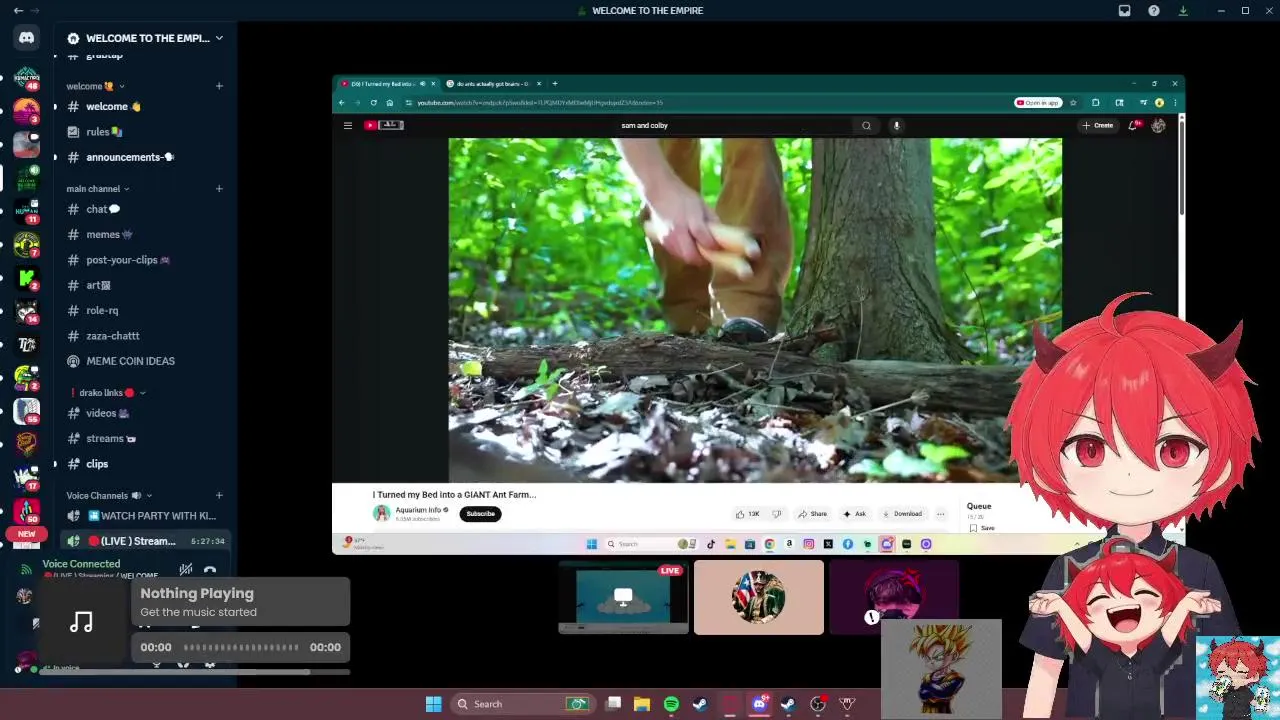Disconnect from voice with the hang-up icon
The width and height of the screenshot is (1280, 720).
tap(210, 570)
